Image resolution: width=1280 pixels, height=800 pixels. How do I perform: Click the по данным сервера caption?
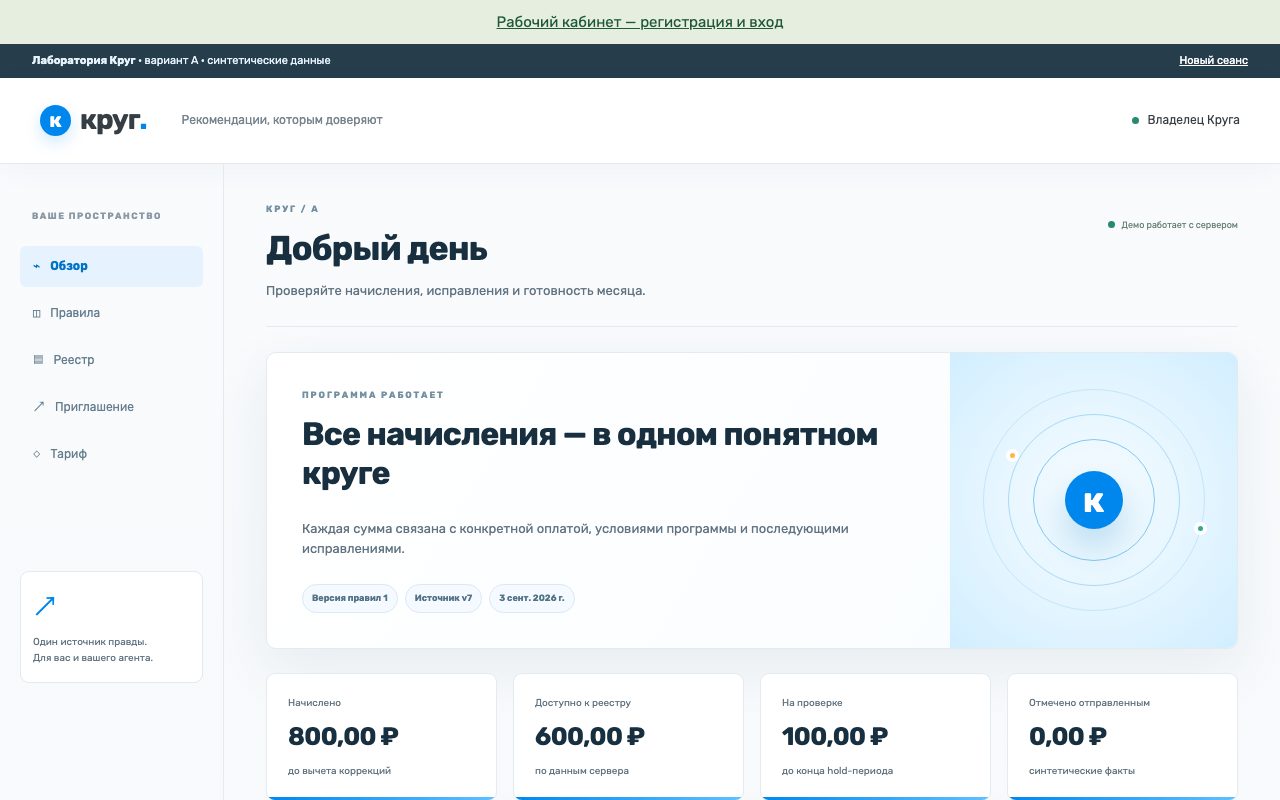point(582,771)
